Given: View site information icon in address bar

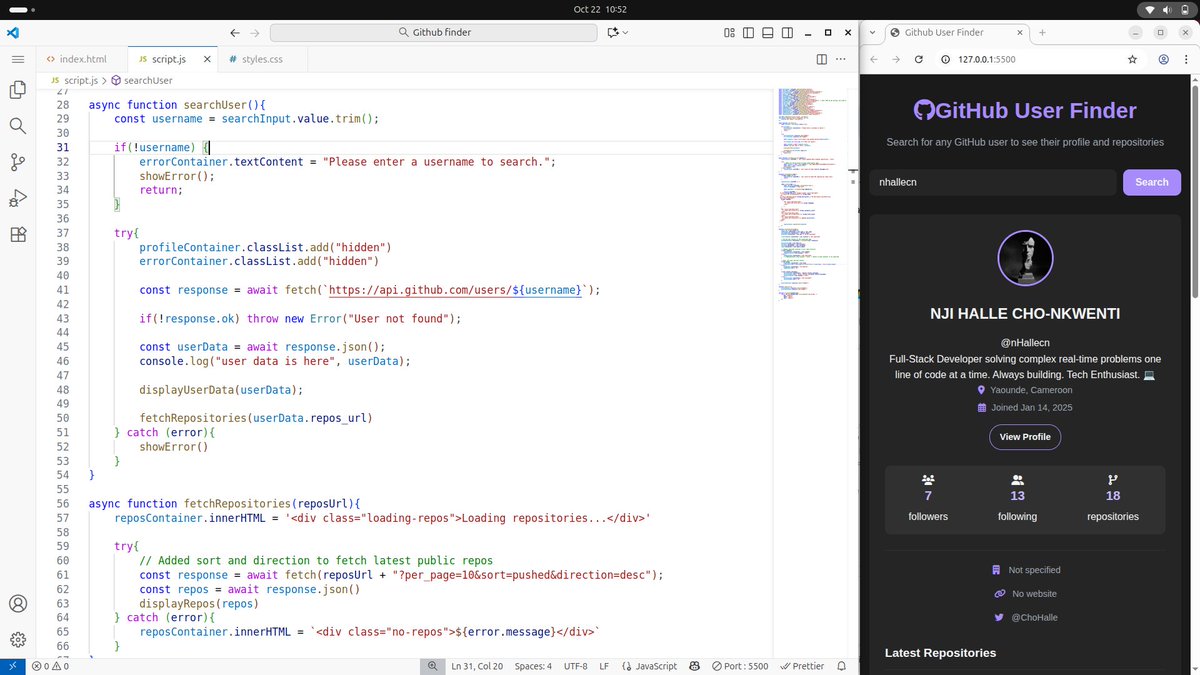Looking at the screenshot, I should [x=944, y=59].
